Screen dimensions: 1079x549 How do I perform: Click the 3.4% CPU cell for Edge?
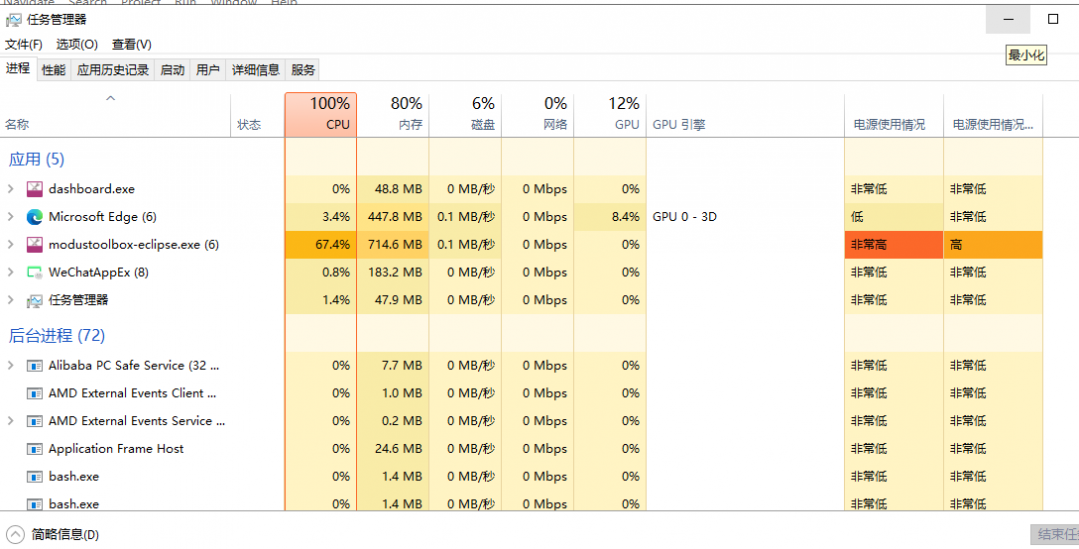pyautogui.click(x=321, y=217)
